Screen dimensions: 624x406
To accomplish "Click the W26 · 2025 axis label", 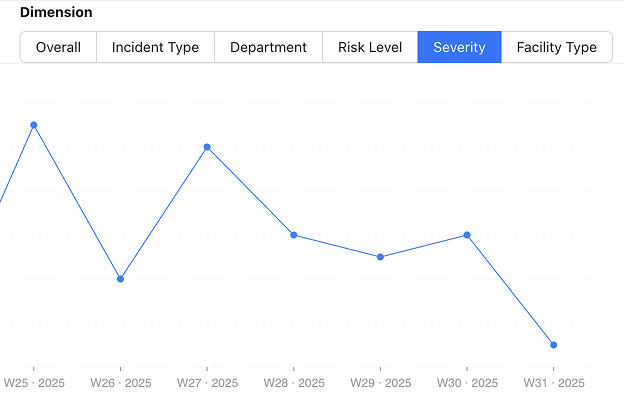I will coord(121,383).
